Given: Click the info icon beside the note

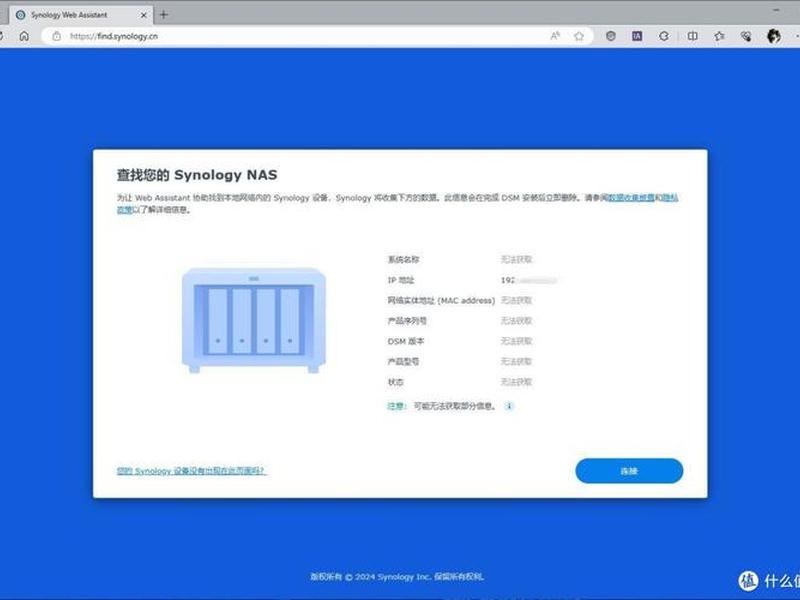Looking at the screenshot, I should coord(509,406).
